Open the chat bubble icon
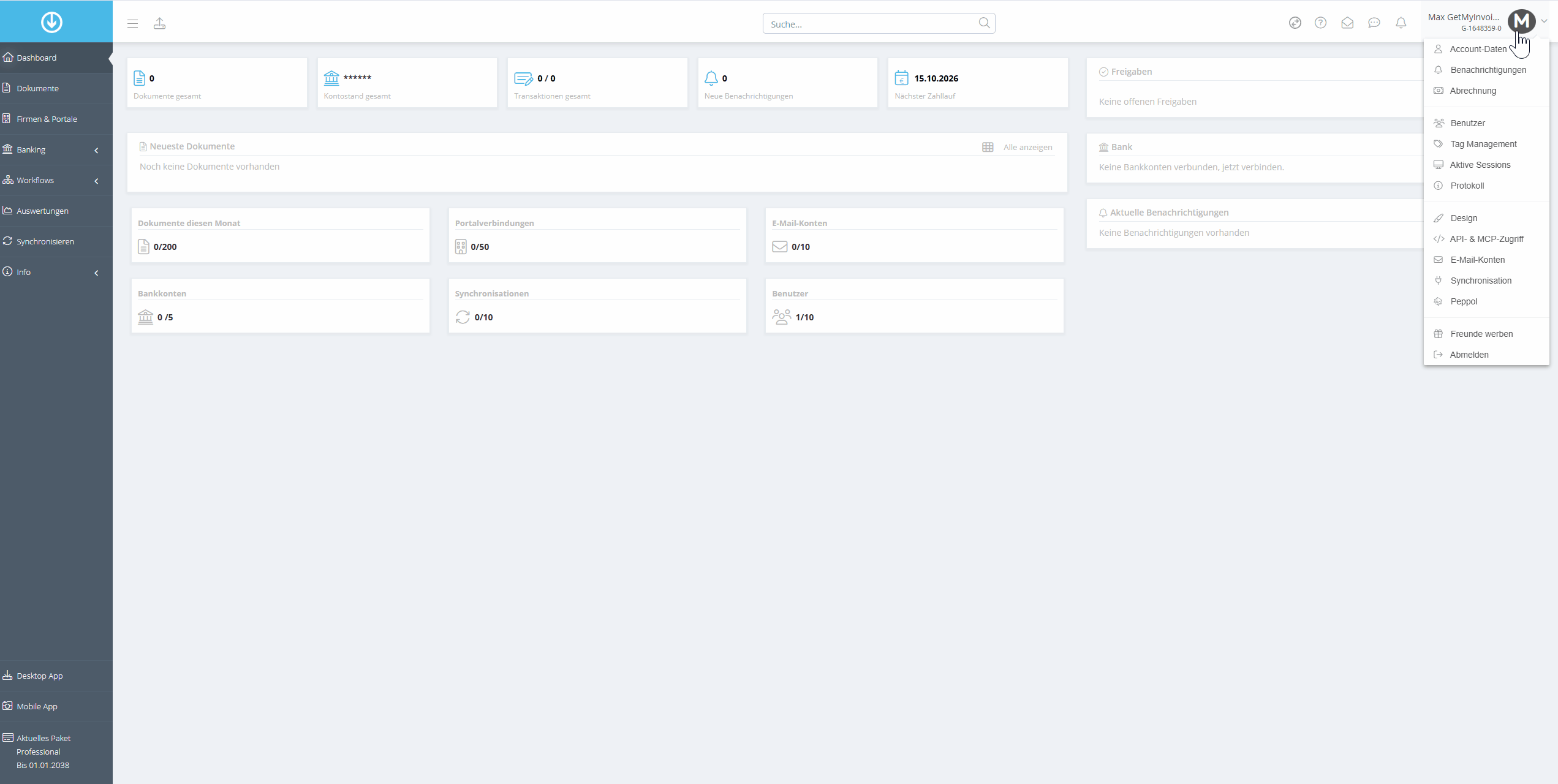Image resolution: width=1558 pixels, height=784 pixels. pyautogui.click(x=1374, y=23)
